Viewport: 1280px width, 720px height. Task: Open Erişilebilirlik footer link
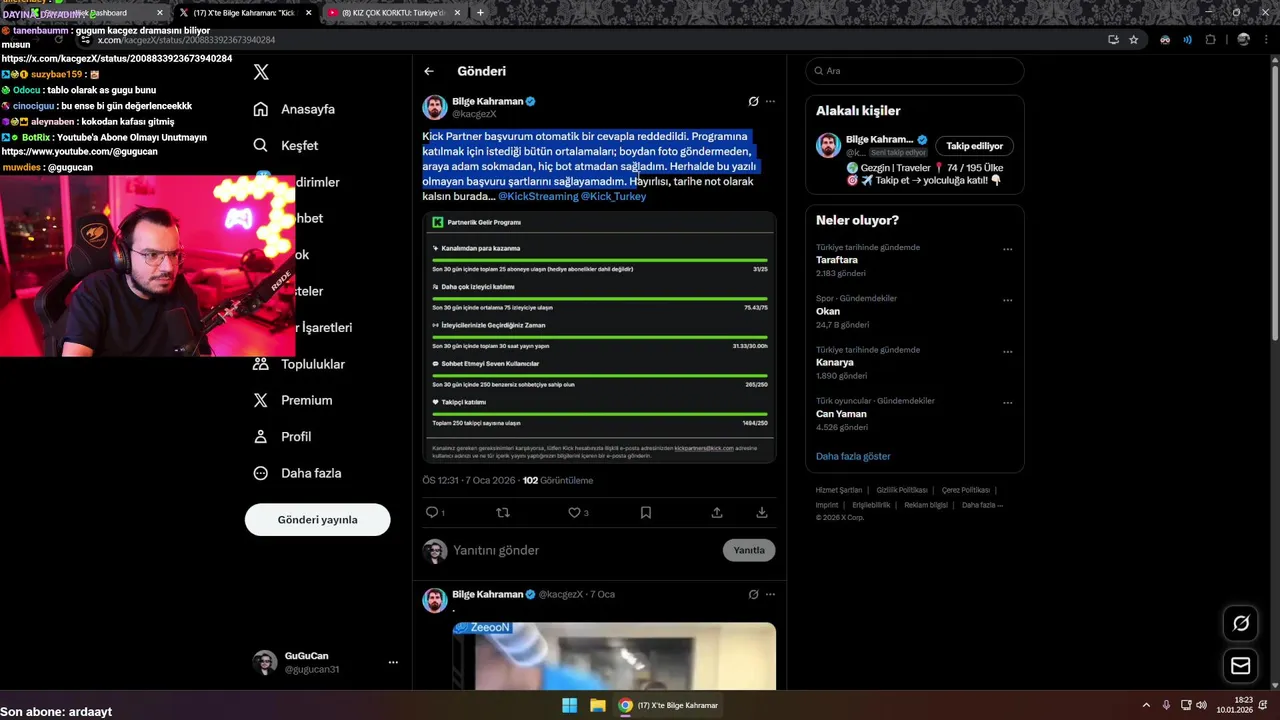871,505
